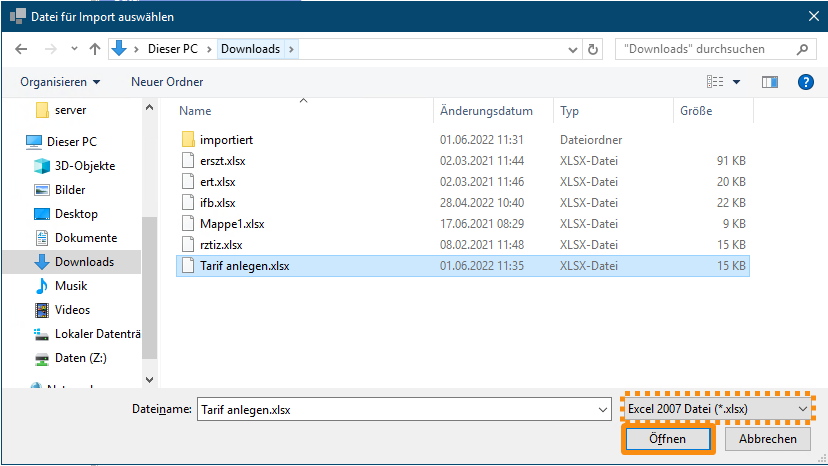Open 'Lokaler Datenträger' drive in sidebar
This screenshot has height=466, width=828.
[x=98, y=334]
